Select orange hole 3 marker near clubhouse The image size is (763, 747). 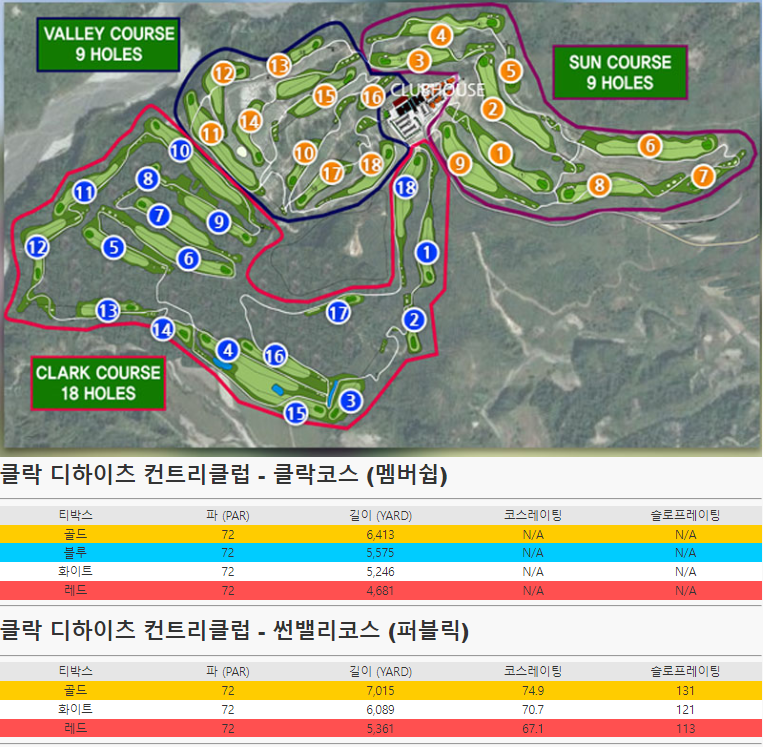coord(419,61)
